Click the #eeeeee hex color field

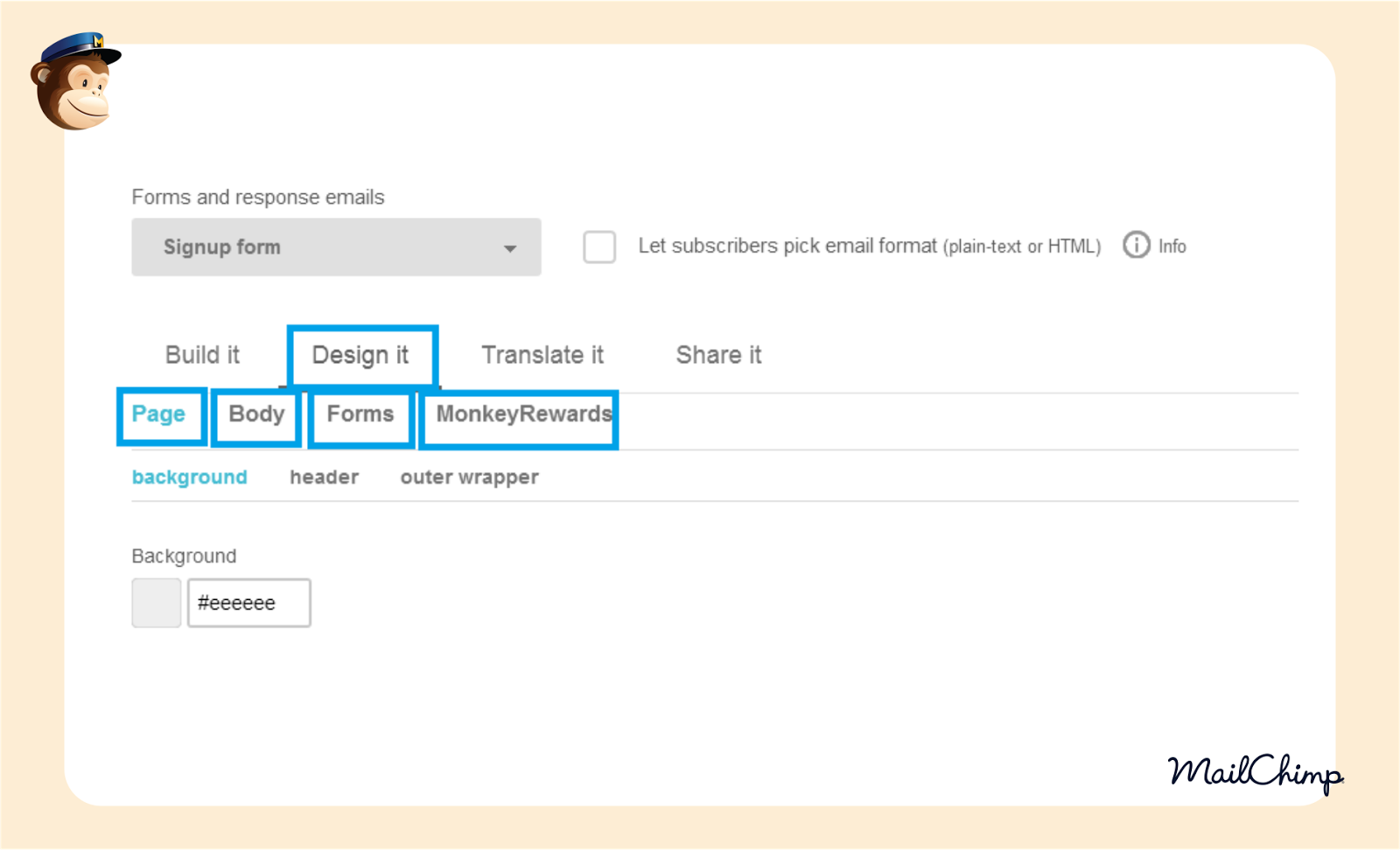tap(249, 603)
